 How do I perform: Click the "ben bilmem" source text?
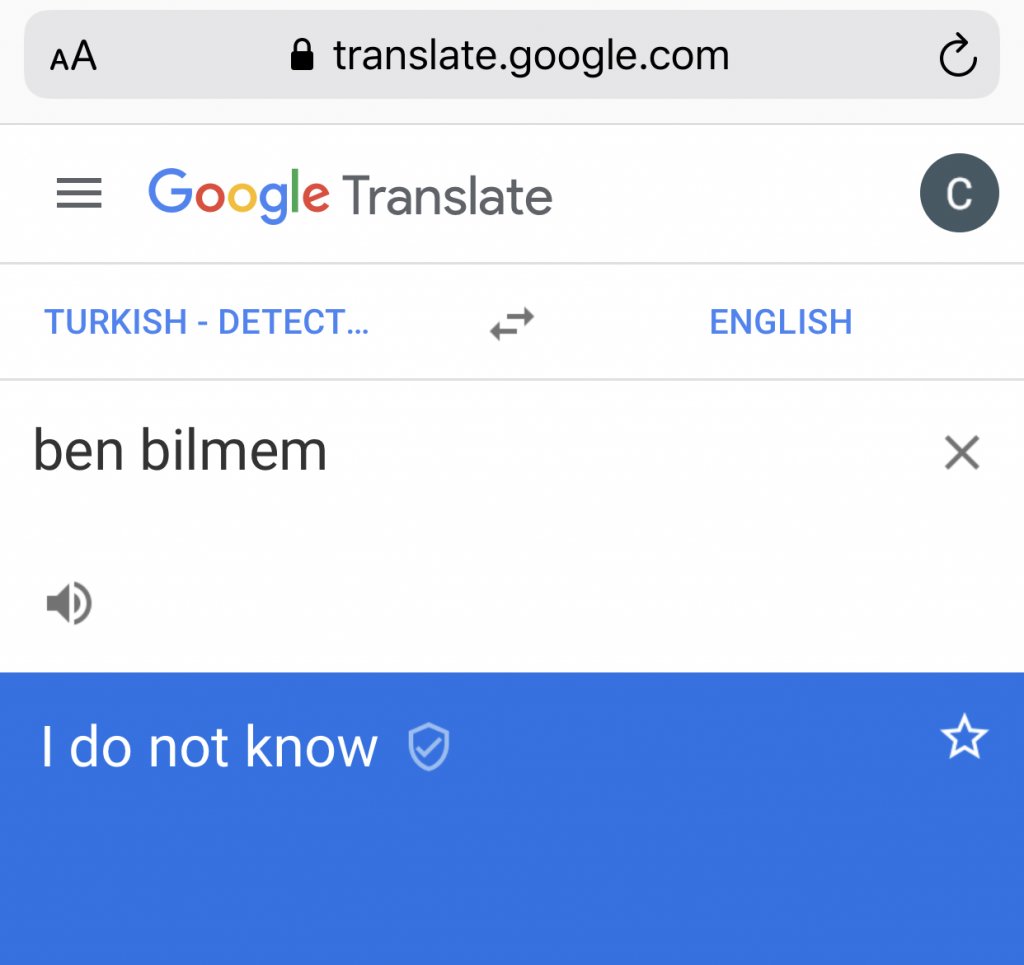[x=181, y=451]
